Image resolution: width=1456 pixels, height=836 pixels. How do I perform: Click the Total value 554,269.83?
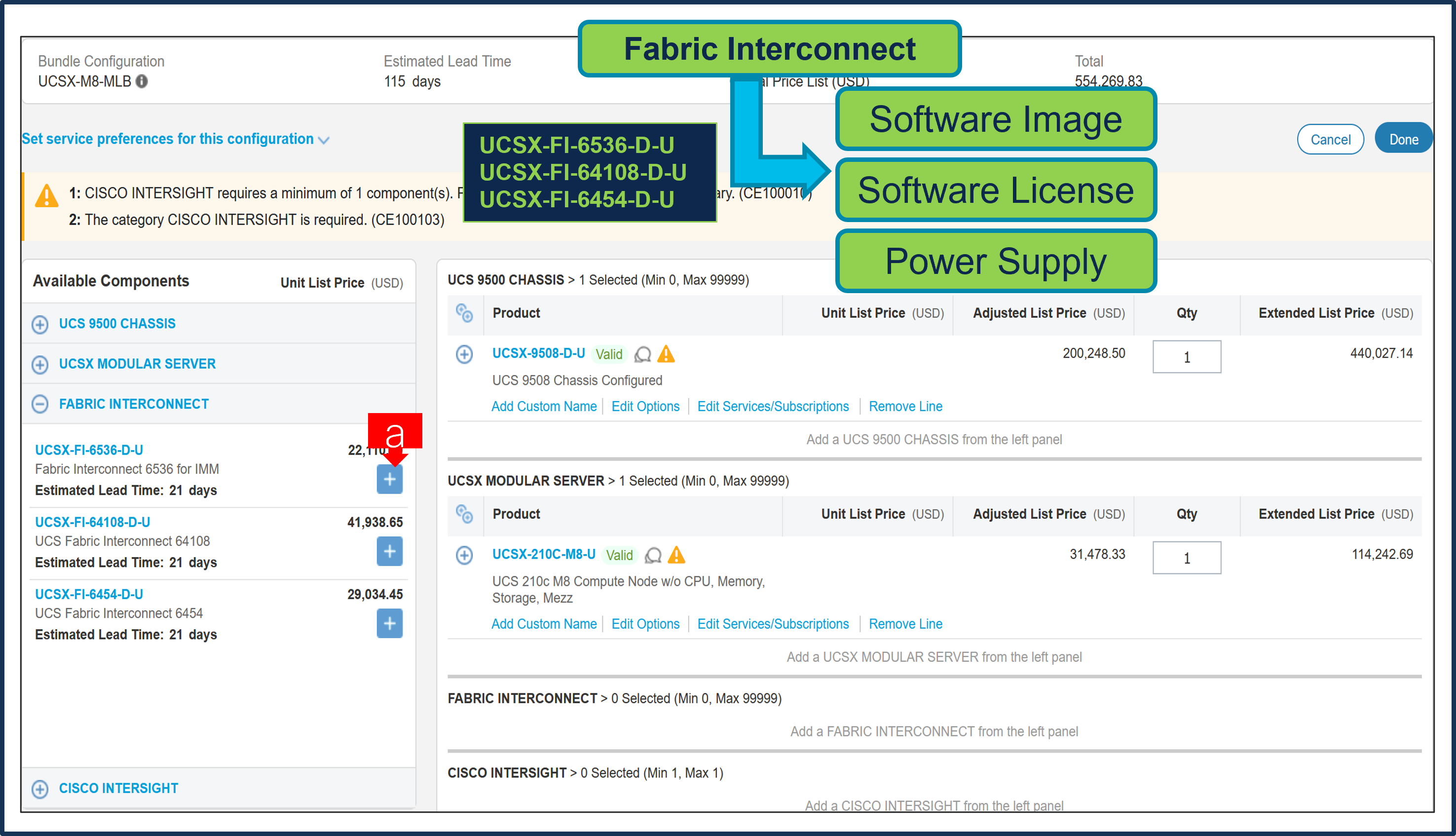coord(1108,81)
